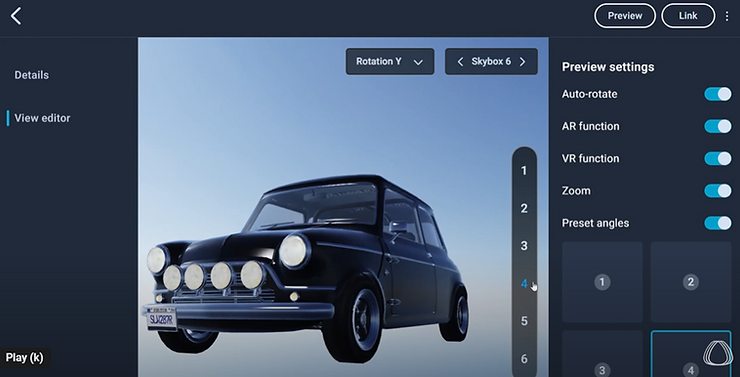740x377 pixels.
Task: Select preset angle 3 in the viewer strip
Action: [x=524, y=246]
